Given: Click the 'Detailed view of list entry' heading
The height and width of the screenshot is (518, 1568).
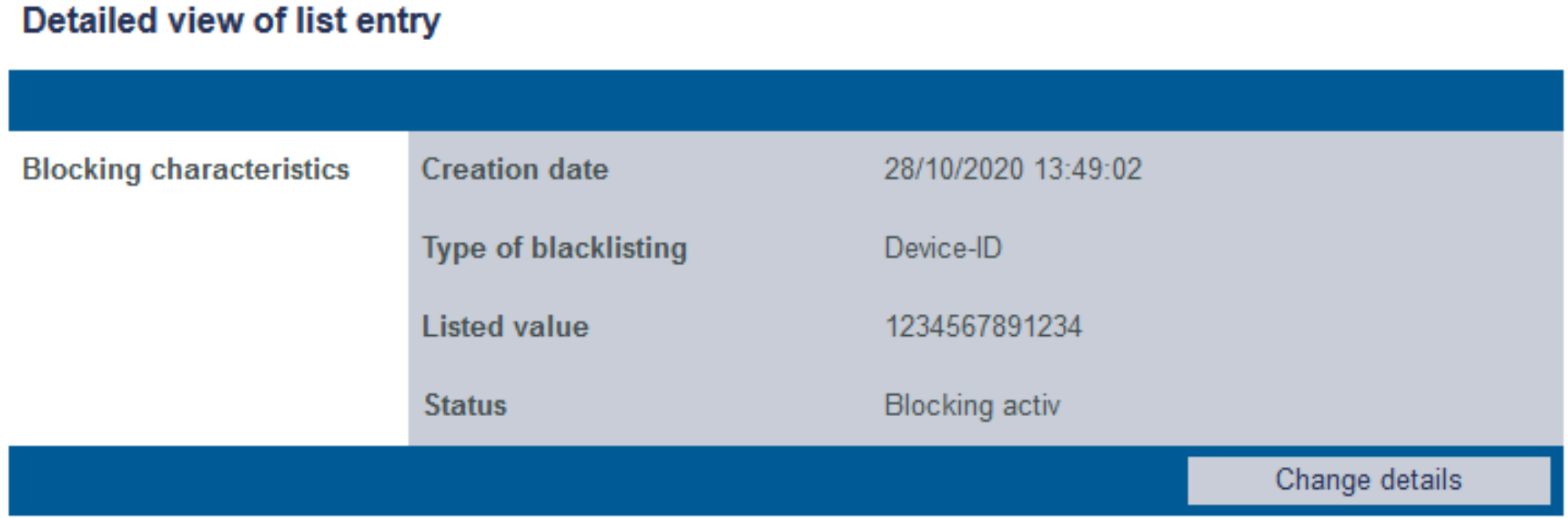Looking at the screenshot, I should [x=231, y=21].
